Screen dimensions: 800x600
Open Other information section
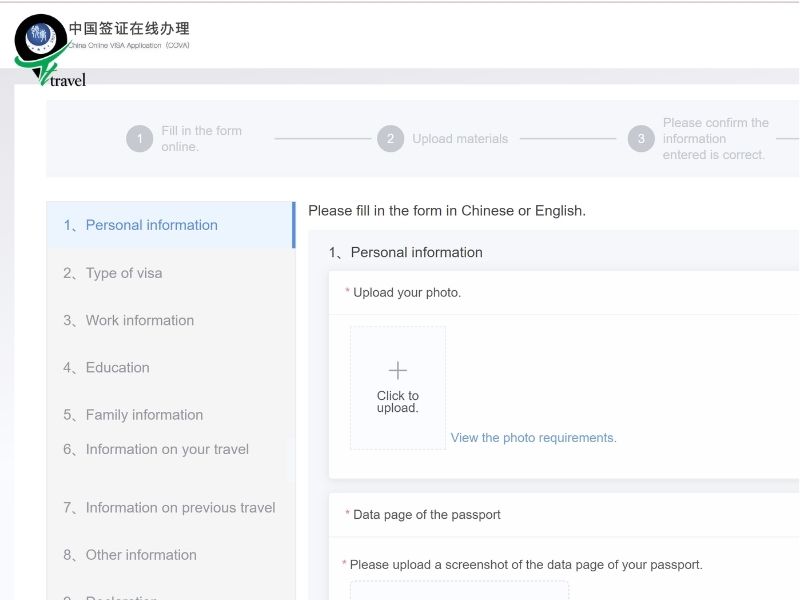point(141,555)
